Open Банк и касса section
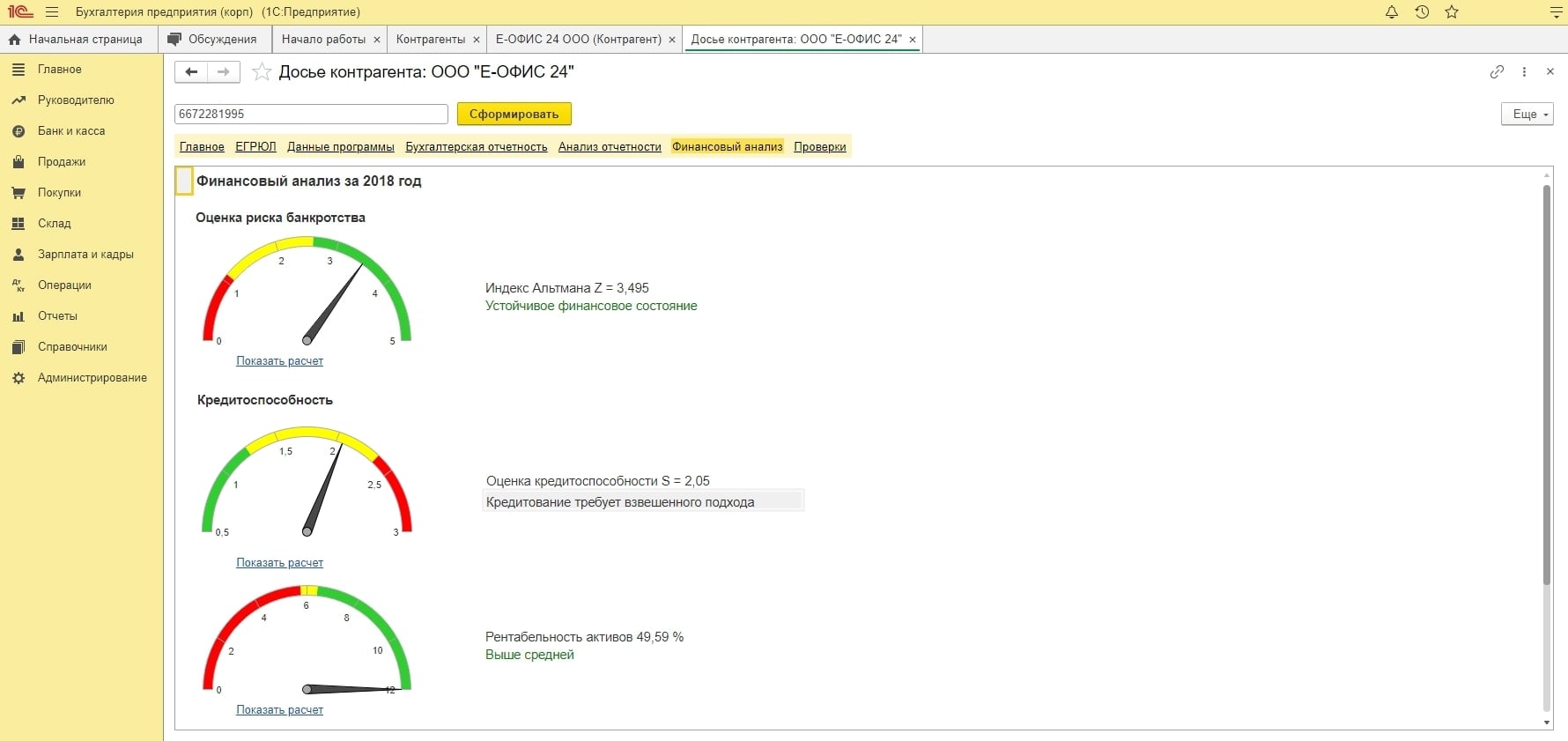 click(x=71, y=131)
